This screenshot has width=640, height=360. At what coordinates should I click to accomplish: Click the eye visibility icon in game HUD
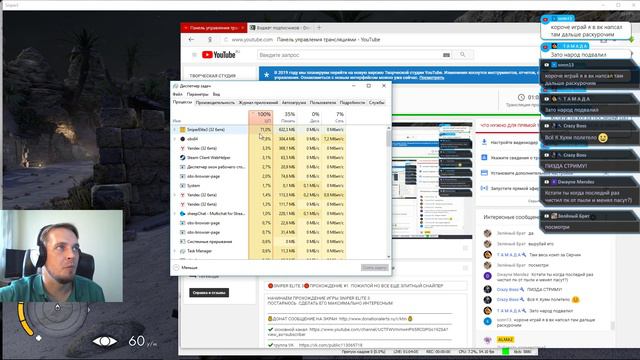point(104,341)
